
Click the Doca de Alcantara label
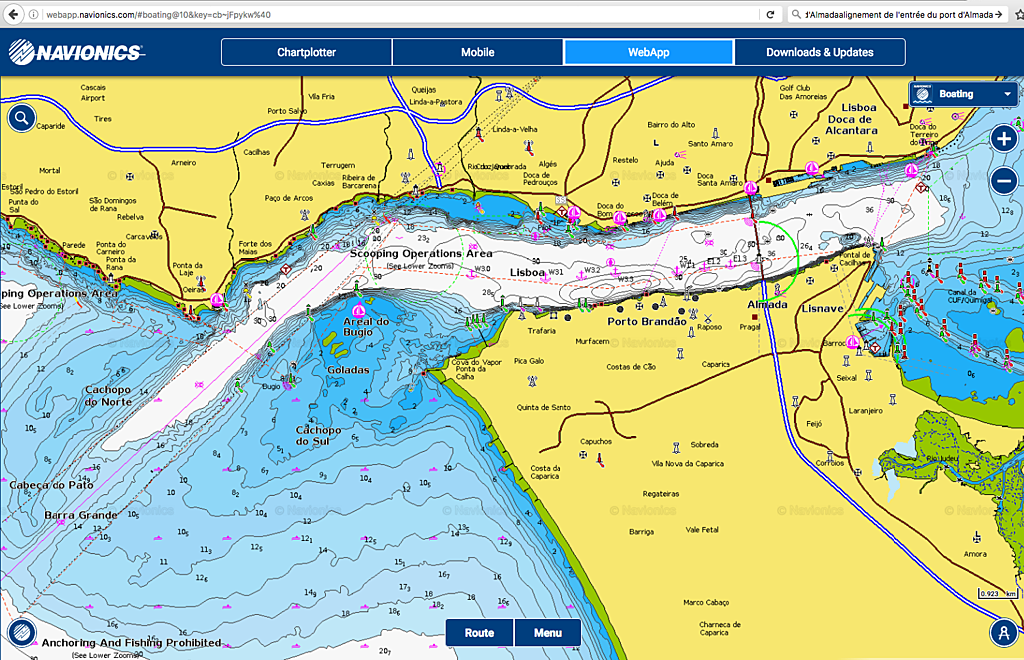[851, 125]
